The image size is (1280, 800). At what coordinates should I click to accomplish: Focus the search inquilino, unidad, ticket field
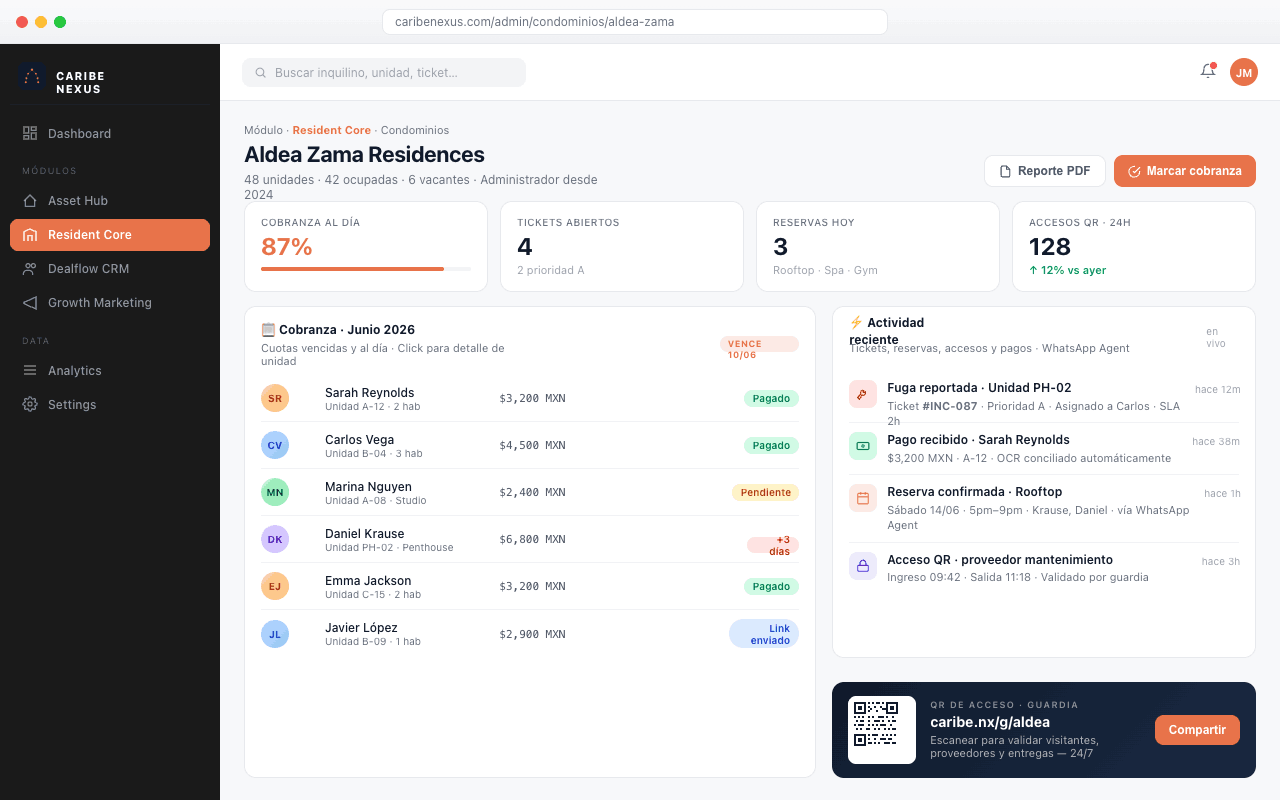[x=384, y=73]
